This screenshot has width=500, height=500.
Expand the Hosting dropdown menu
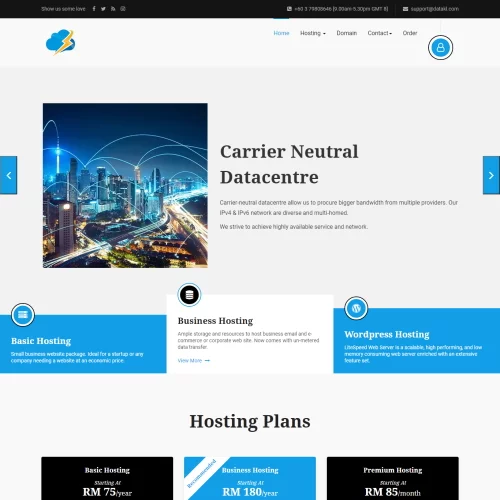313,33
